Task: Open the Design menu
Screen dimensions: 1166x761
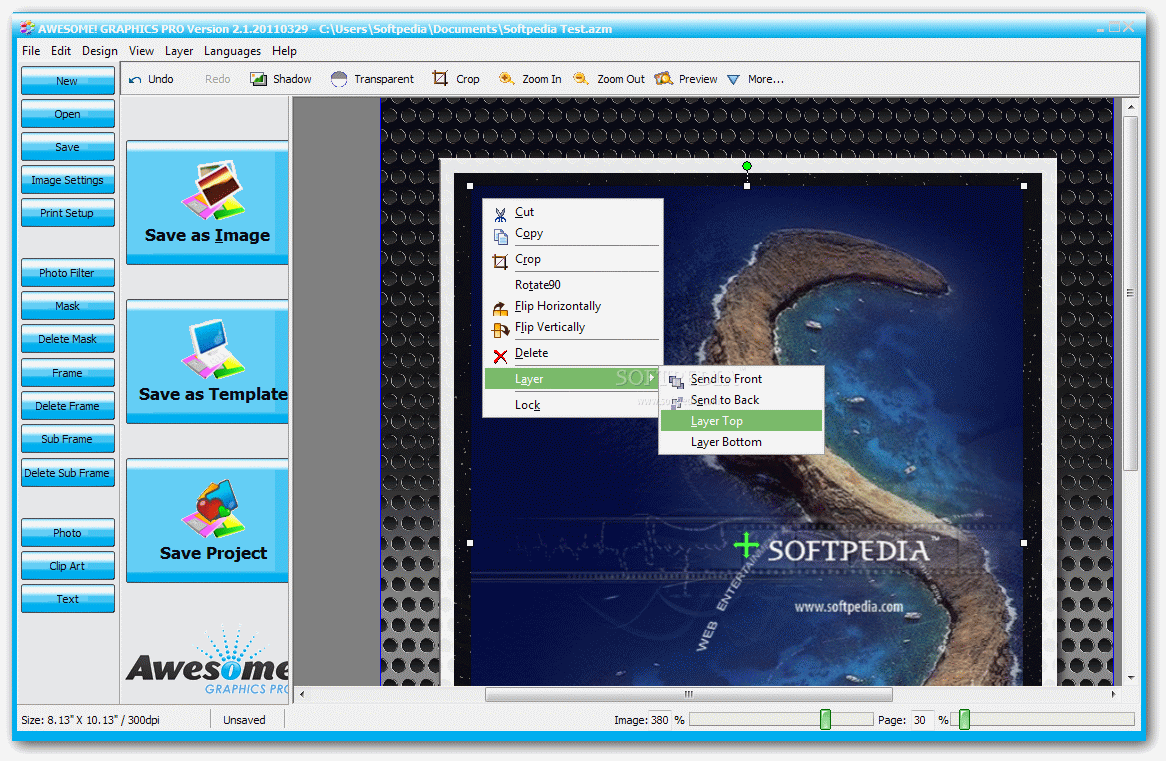Action: point(100,51)
